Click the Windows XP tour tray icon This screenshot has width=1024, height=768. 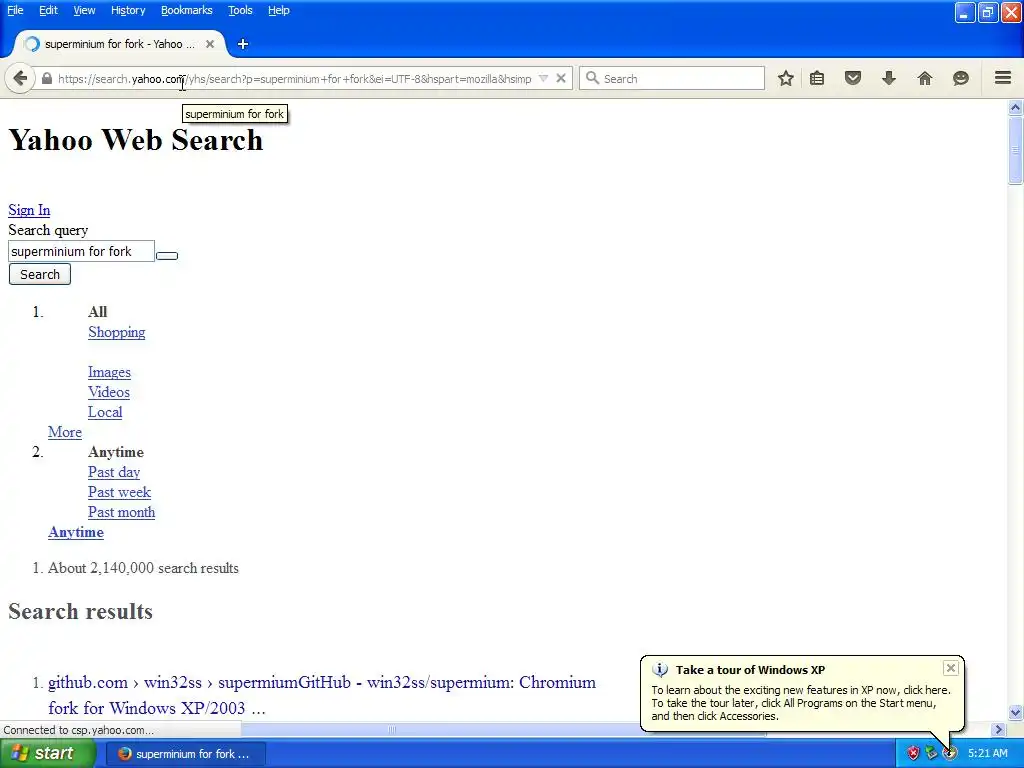tap(950, 754)
